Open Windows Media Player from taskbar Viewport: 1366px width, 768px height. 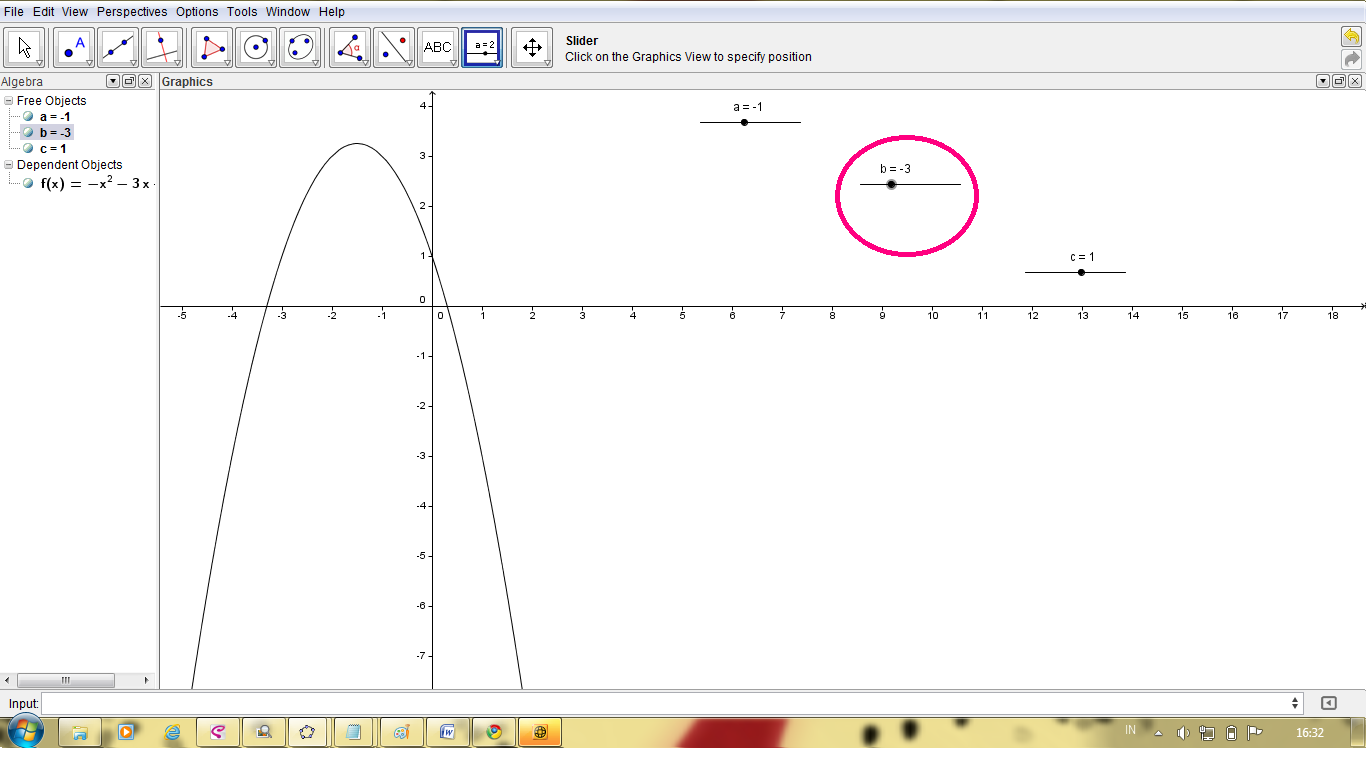tap(126, 732)
